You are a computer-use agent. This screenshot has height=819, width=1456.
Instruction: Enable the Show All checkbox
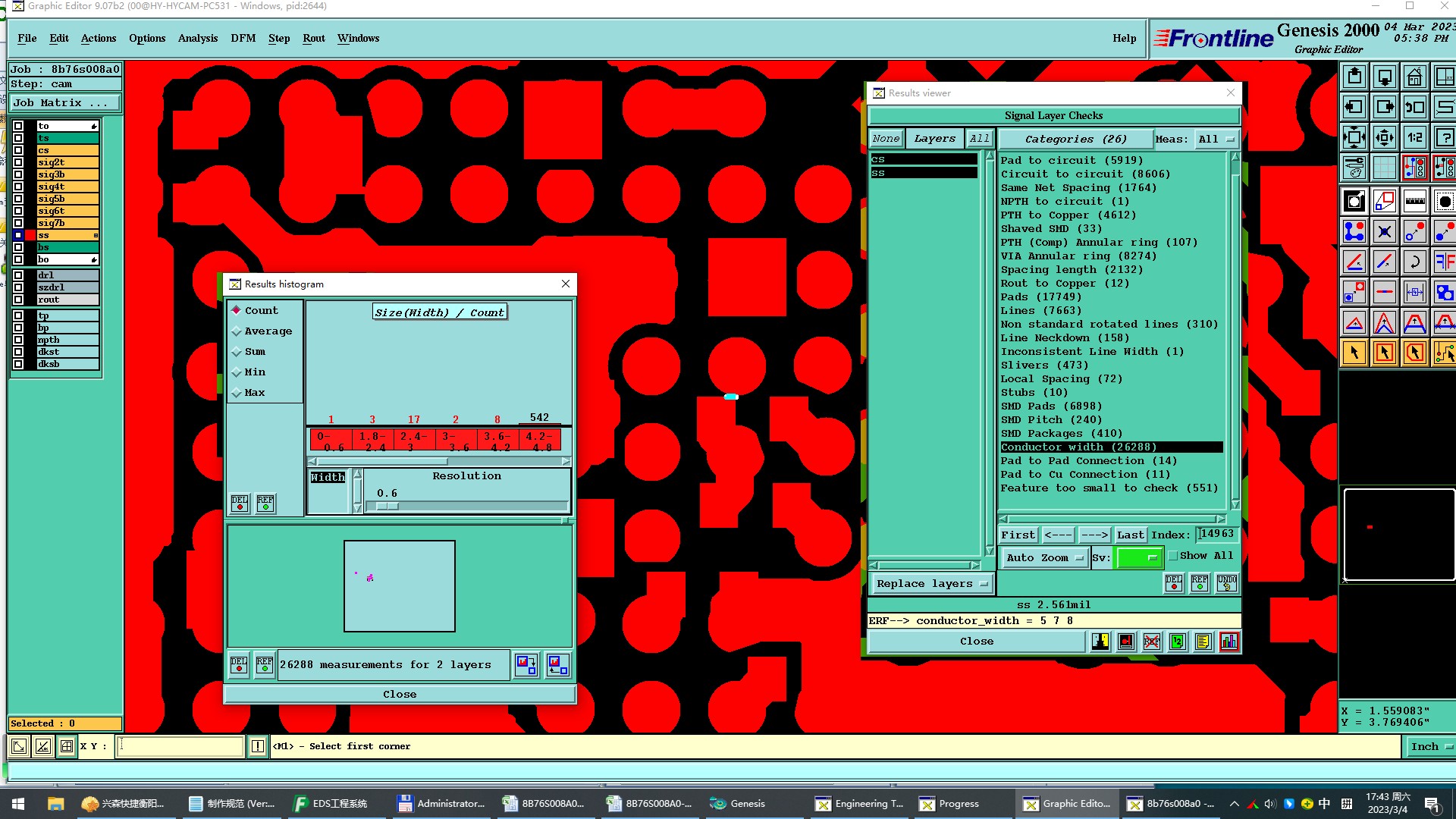[1173, 556]
